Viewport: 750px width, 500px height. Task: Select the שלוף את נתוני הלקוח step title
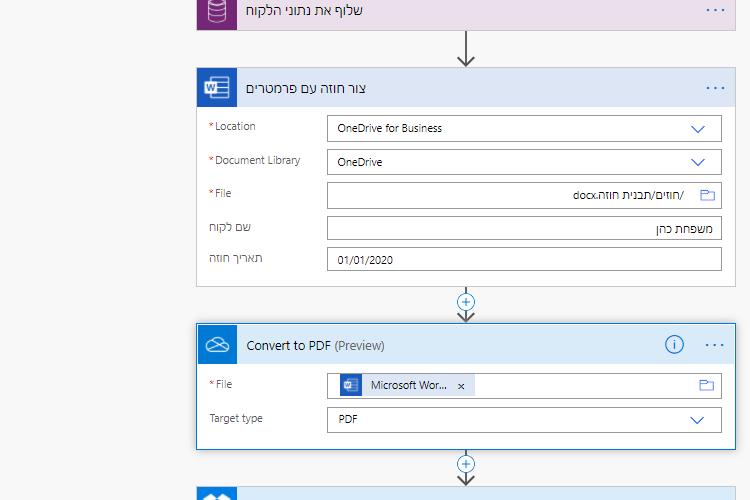click(304, 11)
